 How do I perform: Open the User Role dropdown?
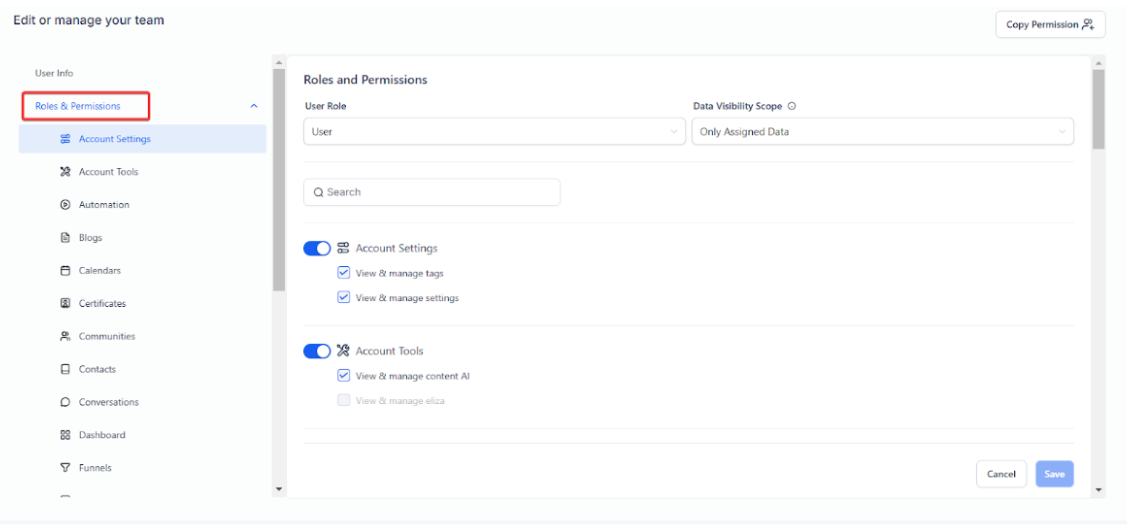pos(494,132)
